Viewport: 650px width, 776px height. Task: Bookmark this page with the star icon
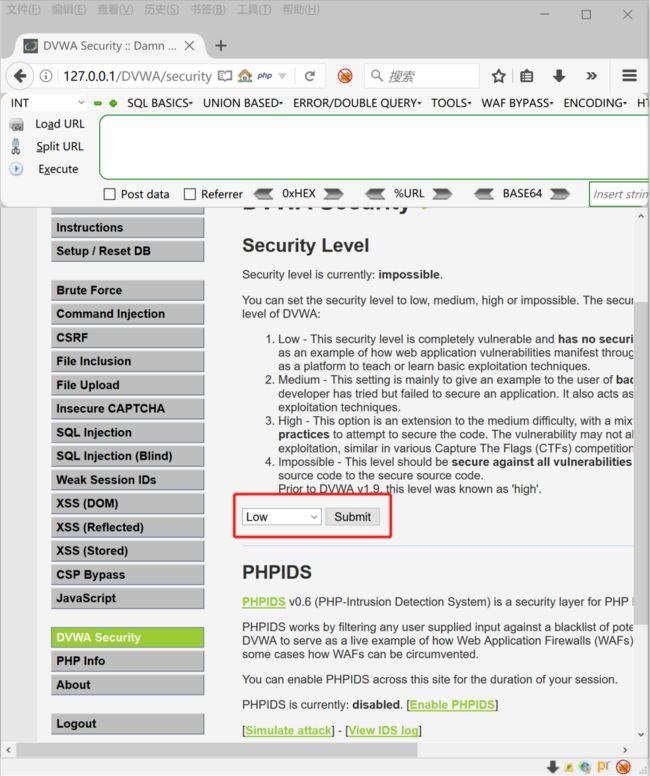click(x=499, y=76)
